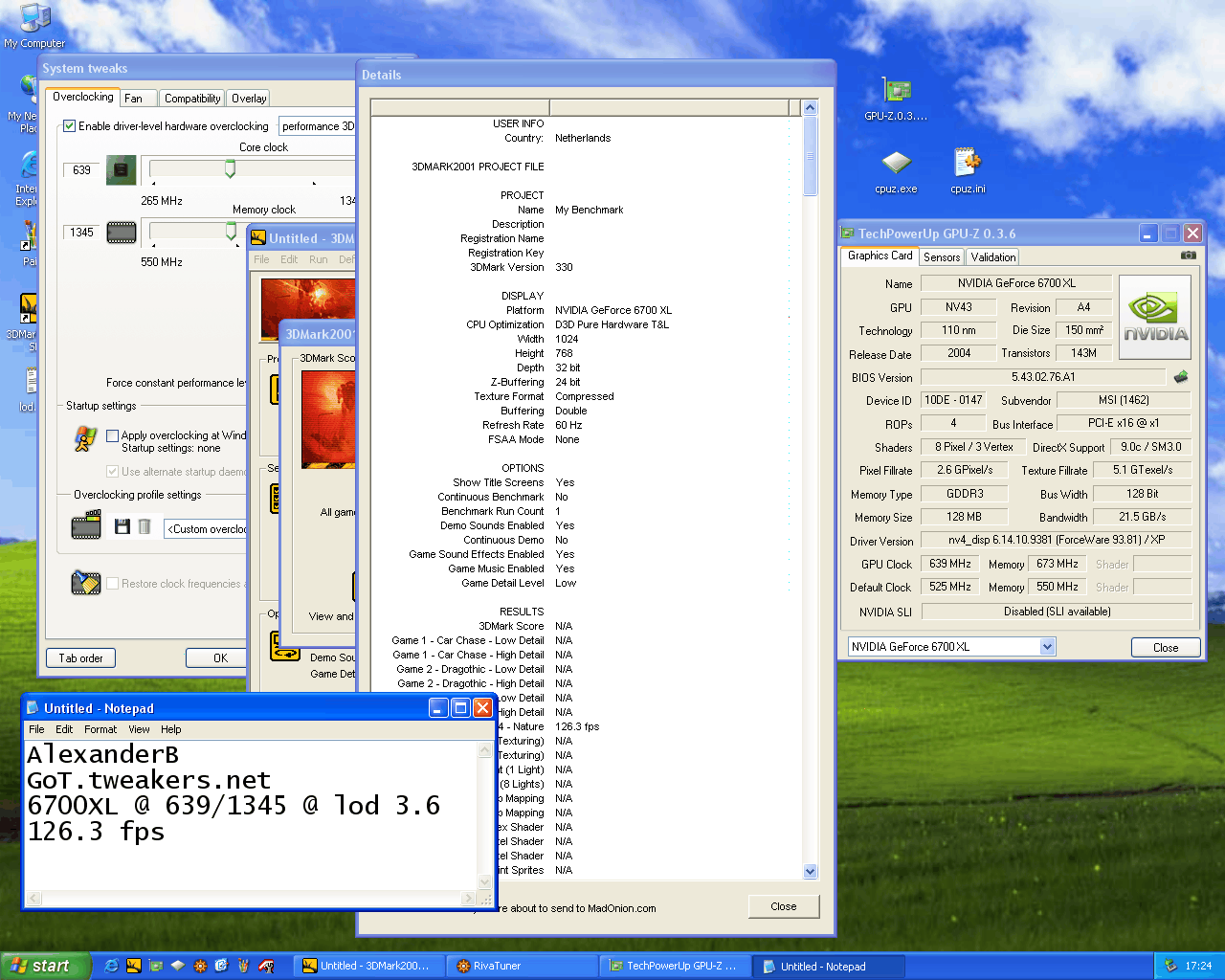Open the Fan tab in System tweaks
Image resolution: width=1225 pixels, height=980 pixels.
[x=133, y=99]
